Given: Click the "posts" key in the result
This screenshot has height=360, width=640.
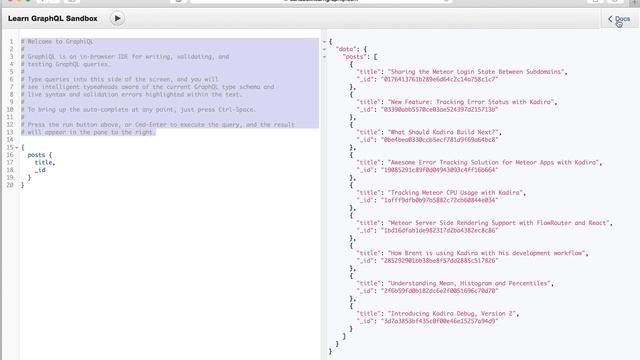Looking at the screenshot, I should (x=354, y=57).
